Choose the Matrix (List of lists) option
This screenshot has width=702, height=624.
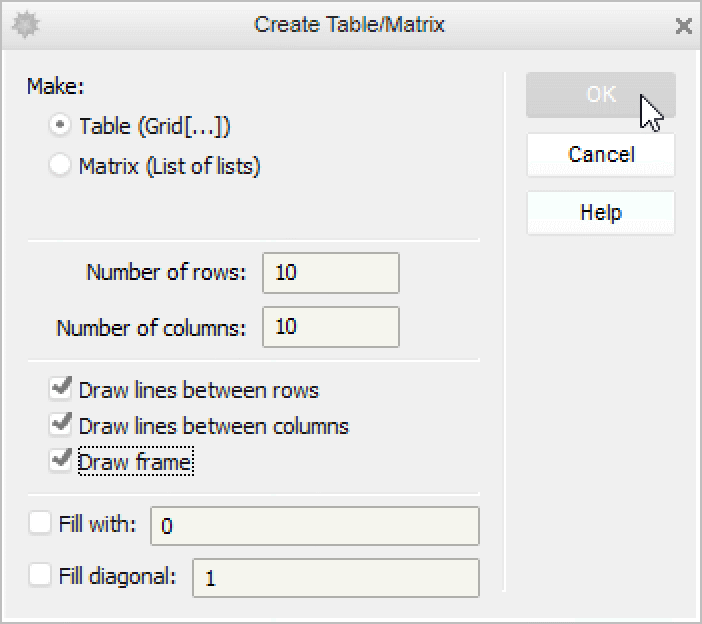[x=61, y=166]
